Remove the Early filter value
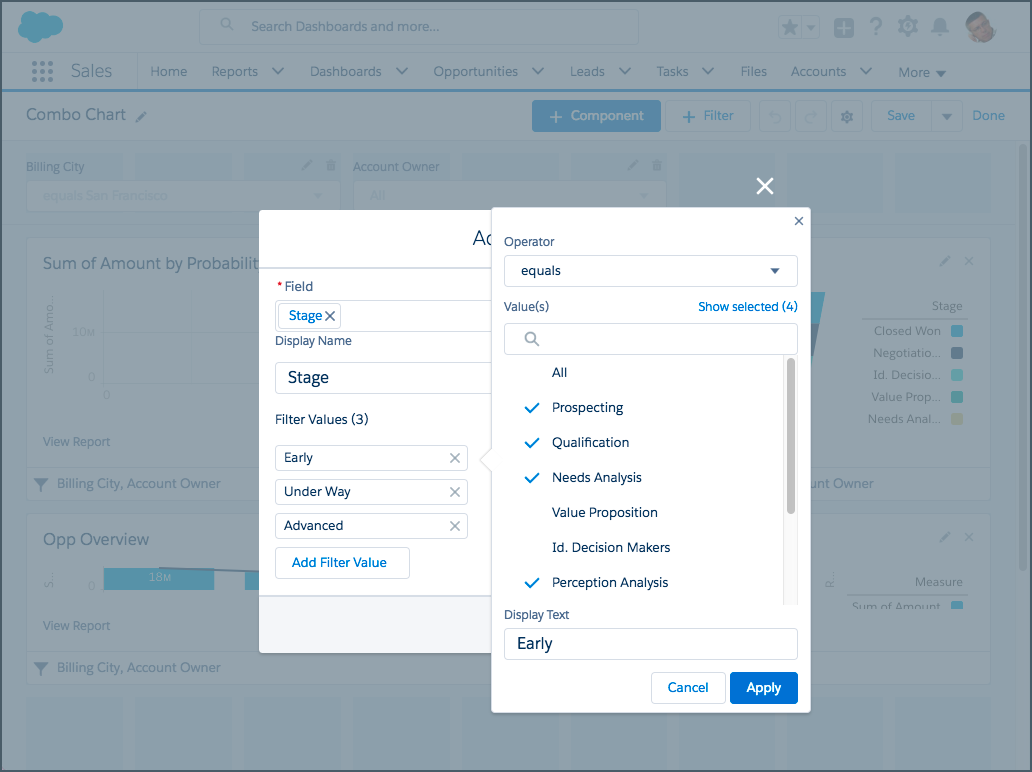The height and width of the screenshot is (772, 1032). pyautogui.click(x=455, y=458)
